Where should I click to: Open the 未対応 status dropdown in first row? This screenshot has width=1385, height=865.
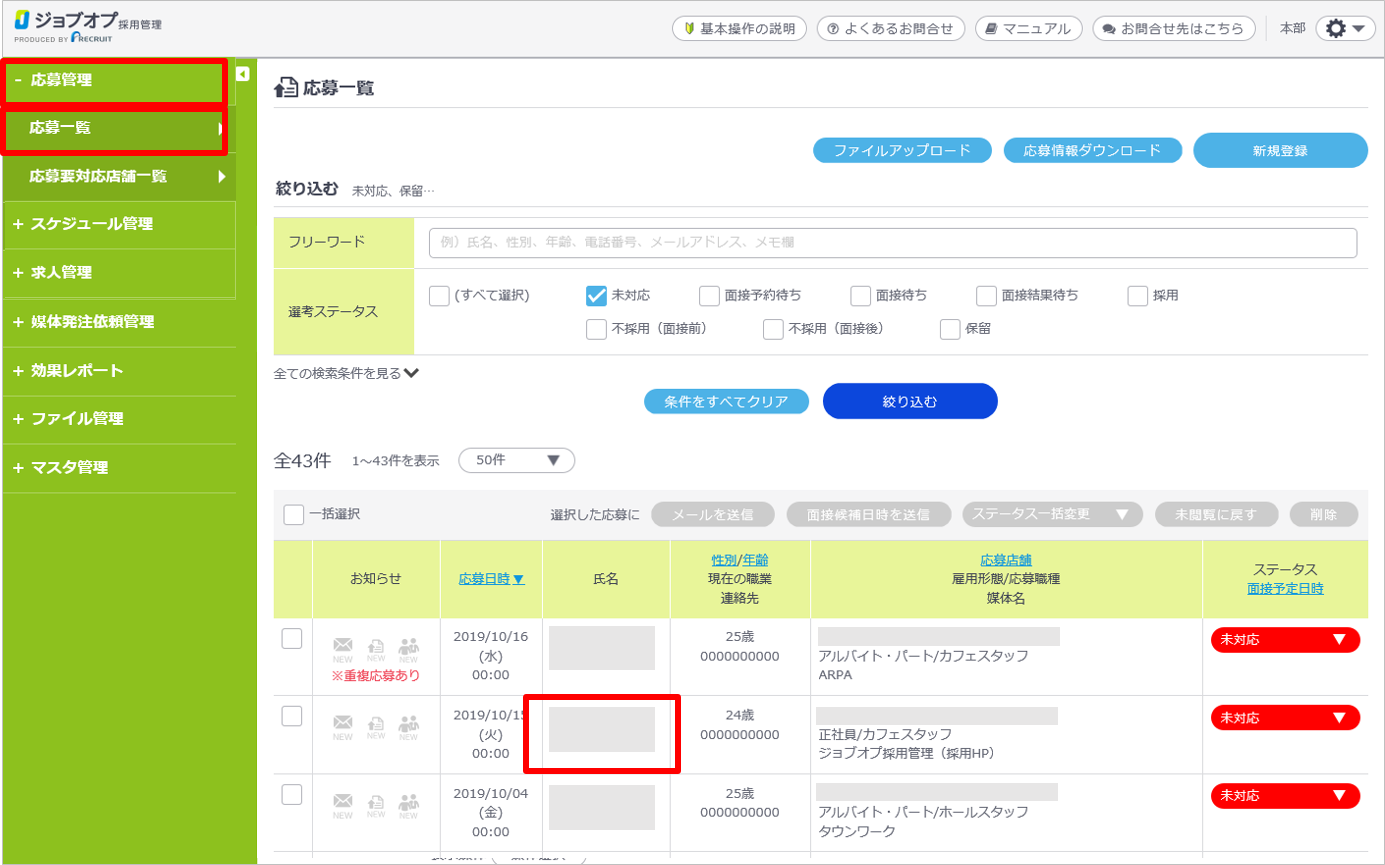tap(1285, 640)
